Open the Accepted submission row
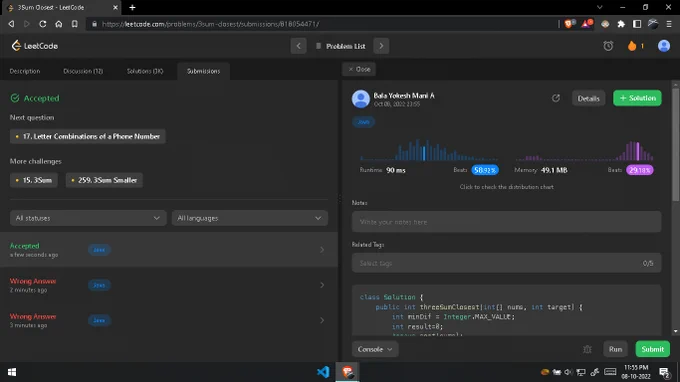This screenshot has width=680, height=382. coord(169,250)
